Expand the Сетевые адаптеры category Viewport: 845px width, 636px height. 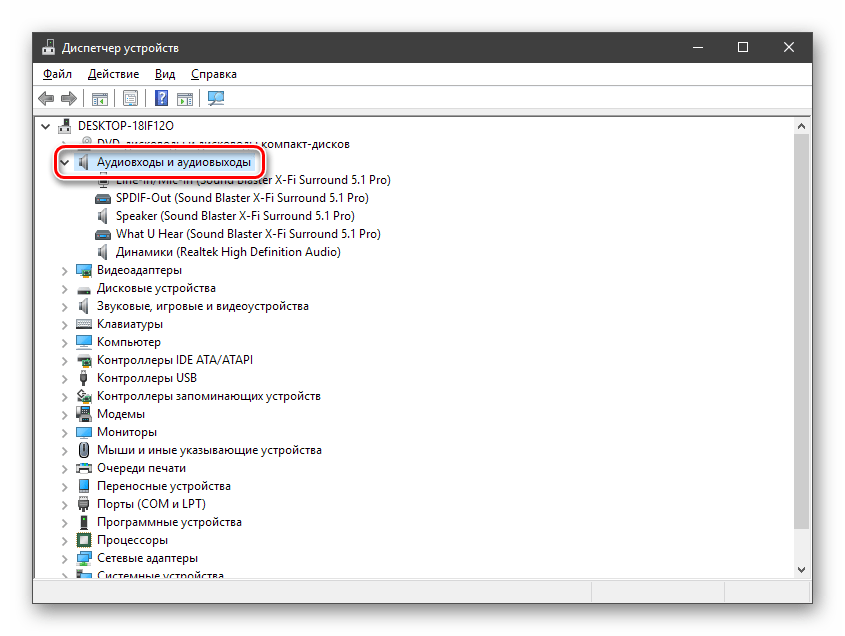click(65, 558)
